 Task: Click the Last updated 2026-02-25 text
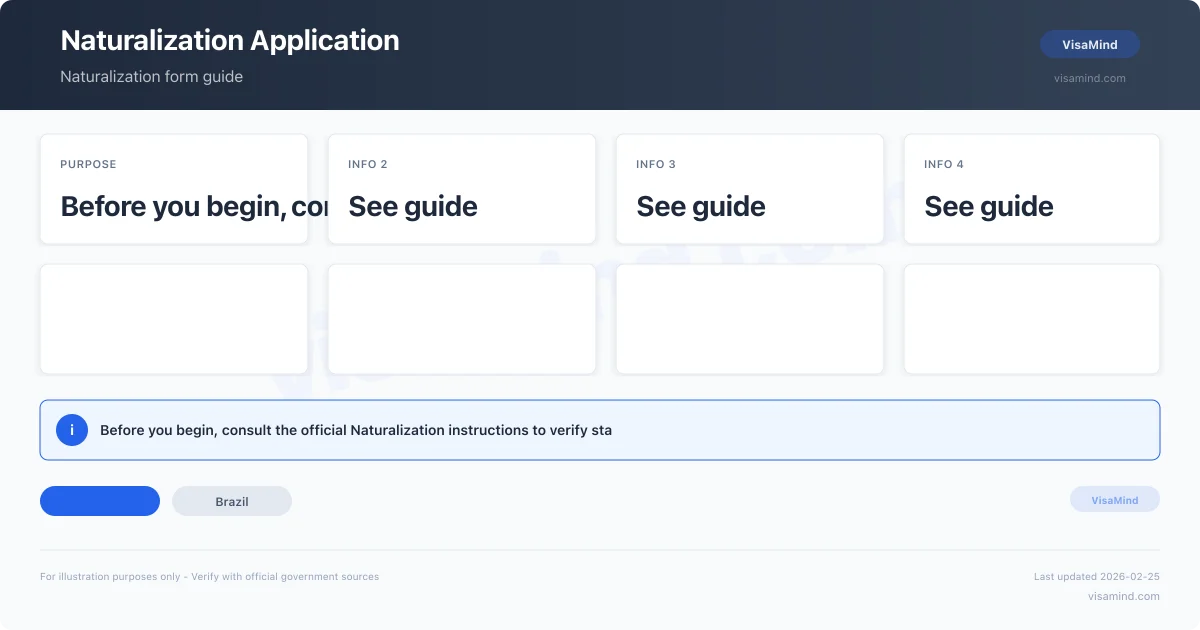click(x=1097, y=577)
